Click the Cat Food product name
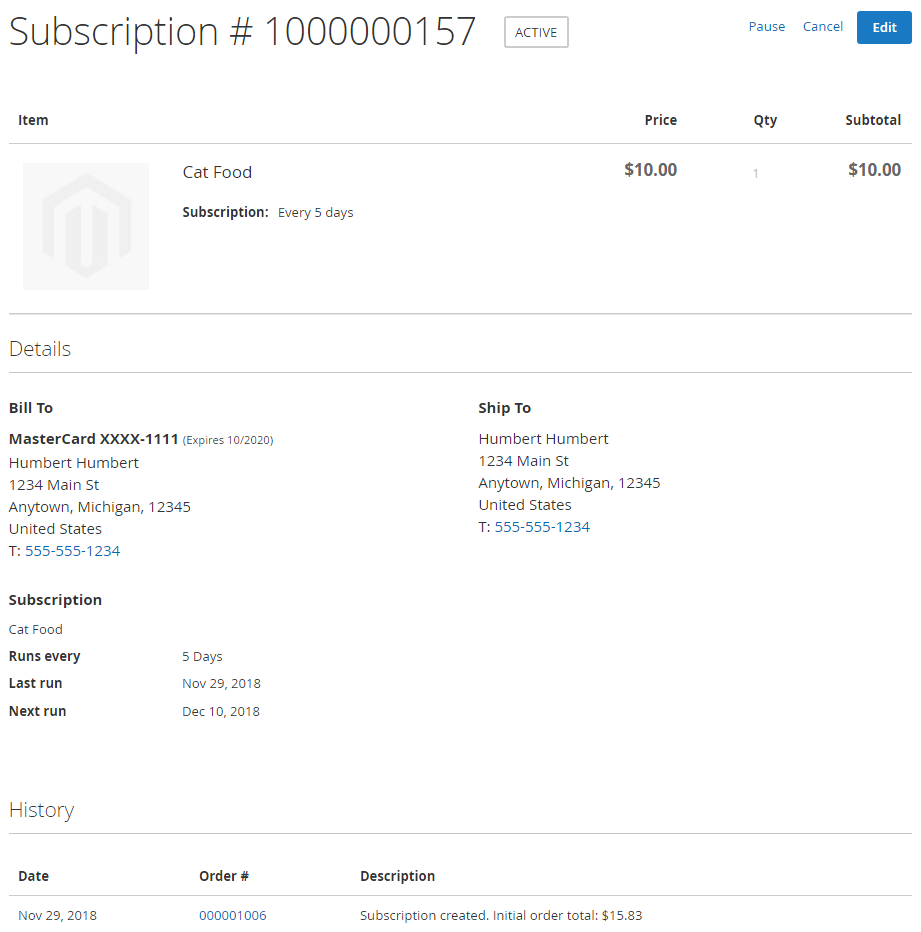921x932 pixels. 217,172
